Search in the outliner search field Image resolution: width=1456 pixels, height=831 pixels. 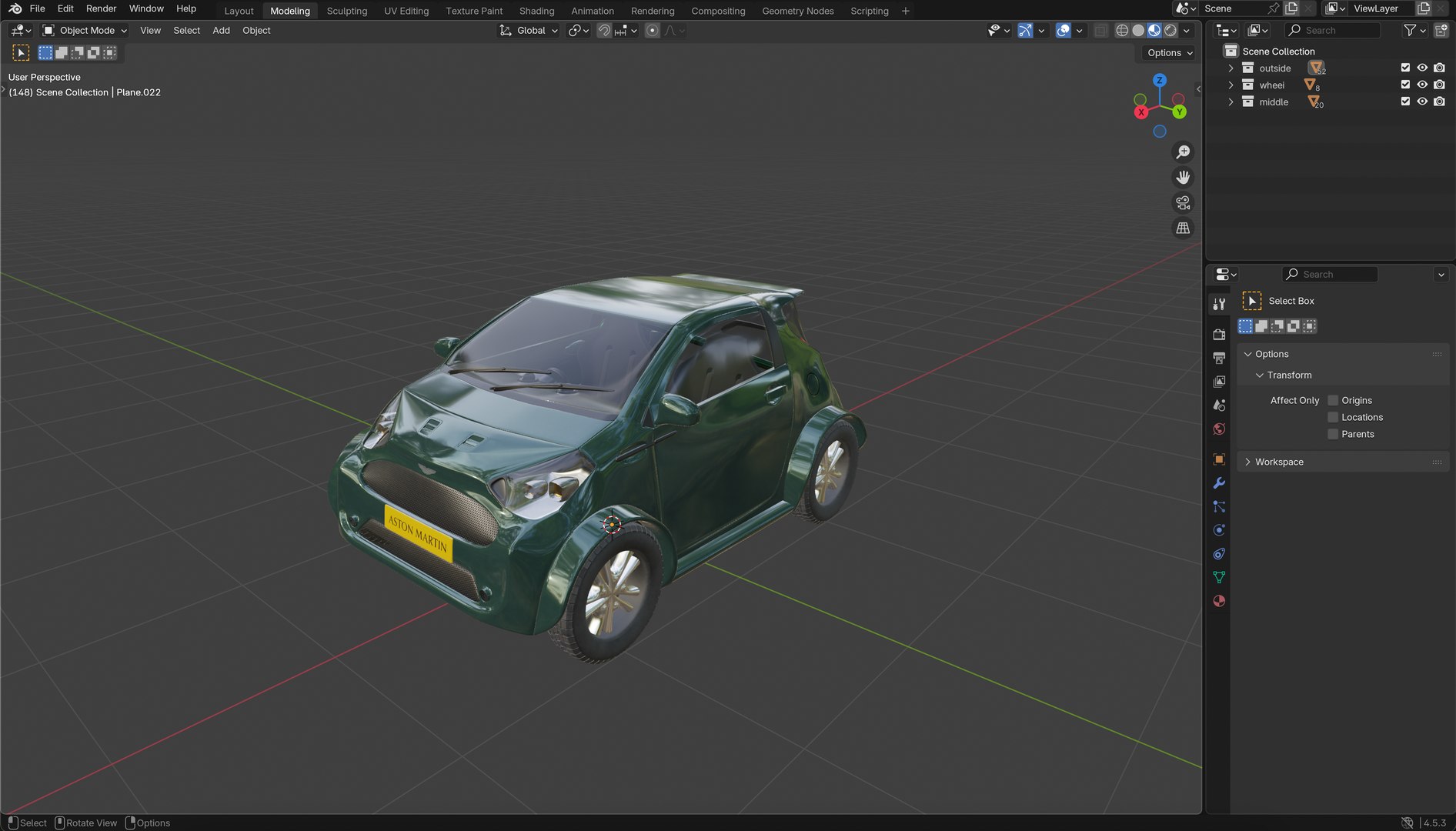(x=1333, y=31)
